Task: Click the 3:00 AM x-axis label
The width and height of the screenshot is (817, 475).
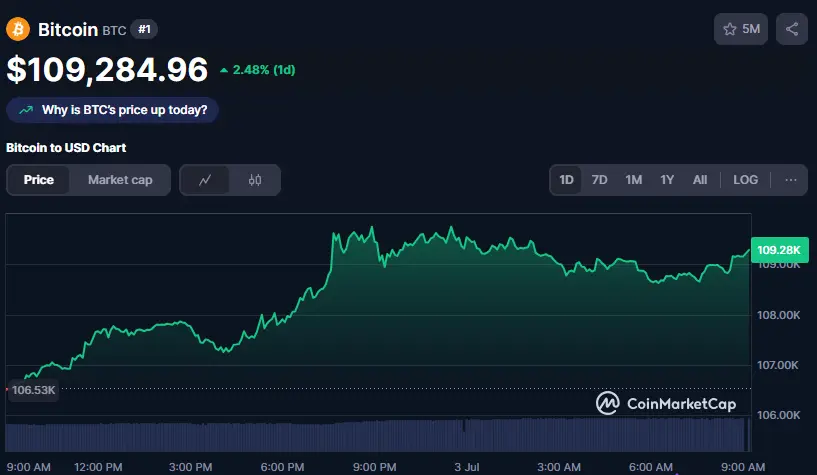Action: (x=559, y=467)
